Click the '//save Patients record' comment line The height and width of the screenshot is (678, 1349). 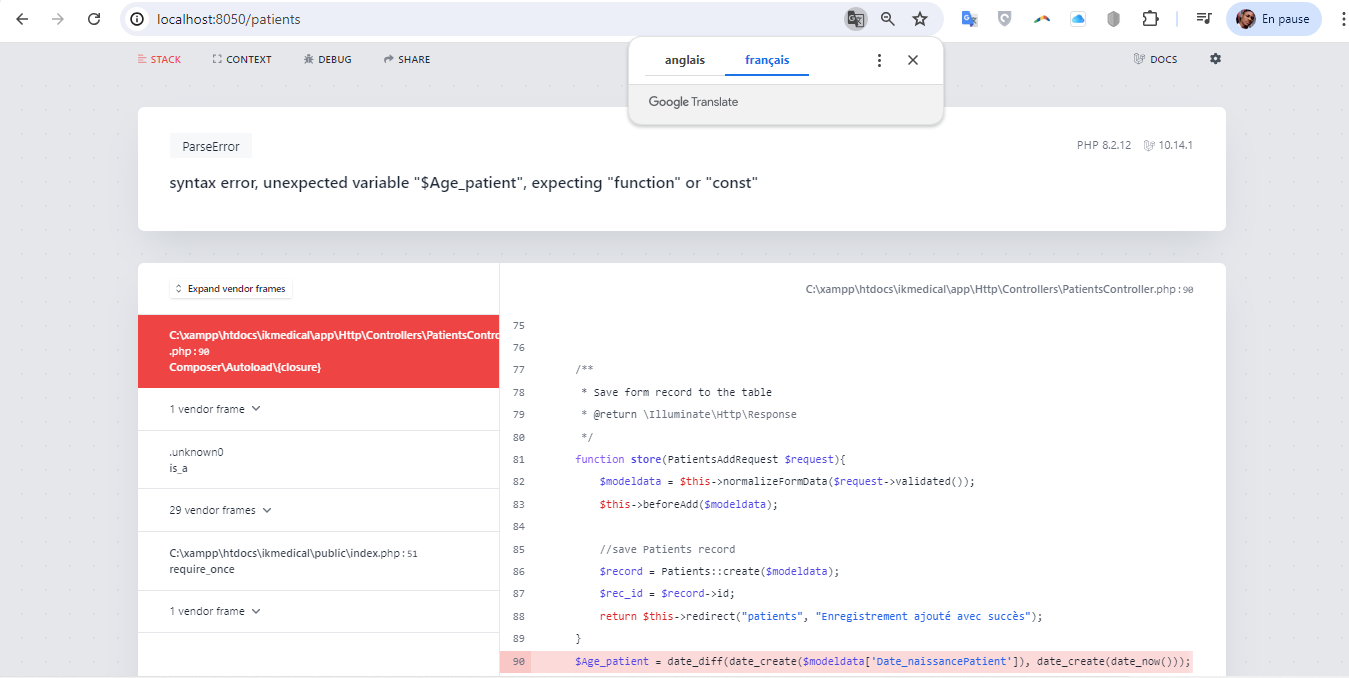[x=667, y=549]
